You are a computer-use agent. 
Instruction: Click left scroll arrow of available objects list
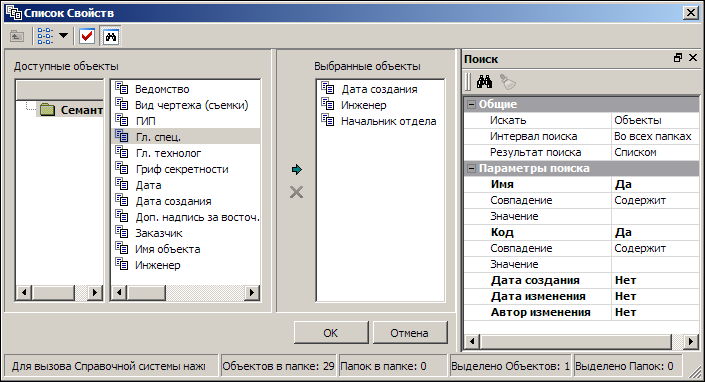pos(119,293)
